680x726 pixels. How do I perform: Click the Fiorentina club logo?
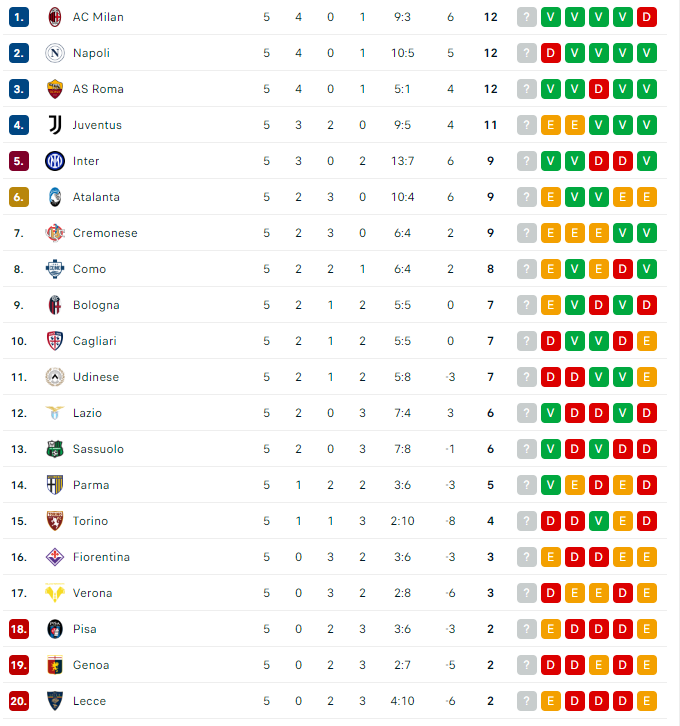[55, 557]
